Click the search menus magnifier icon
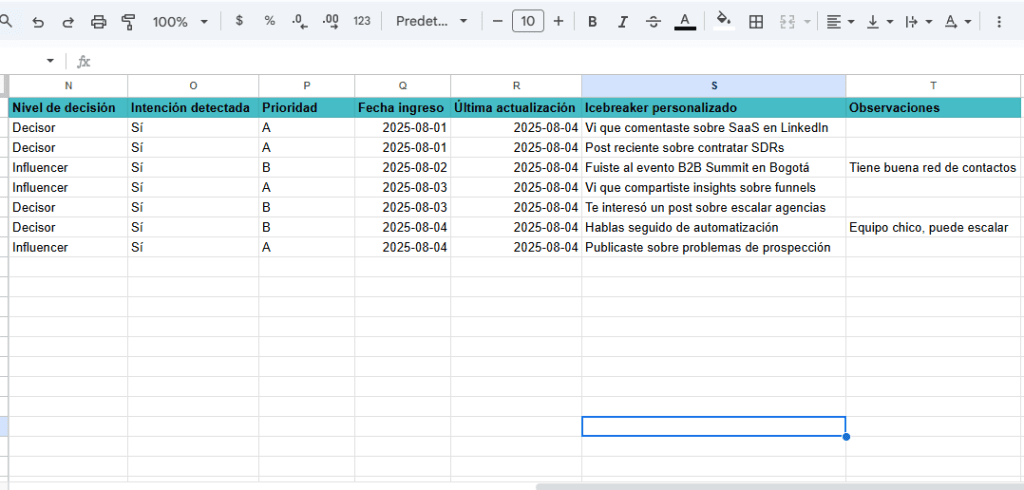Screen dimensions: 1024x490 [5, 22]
